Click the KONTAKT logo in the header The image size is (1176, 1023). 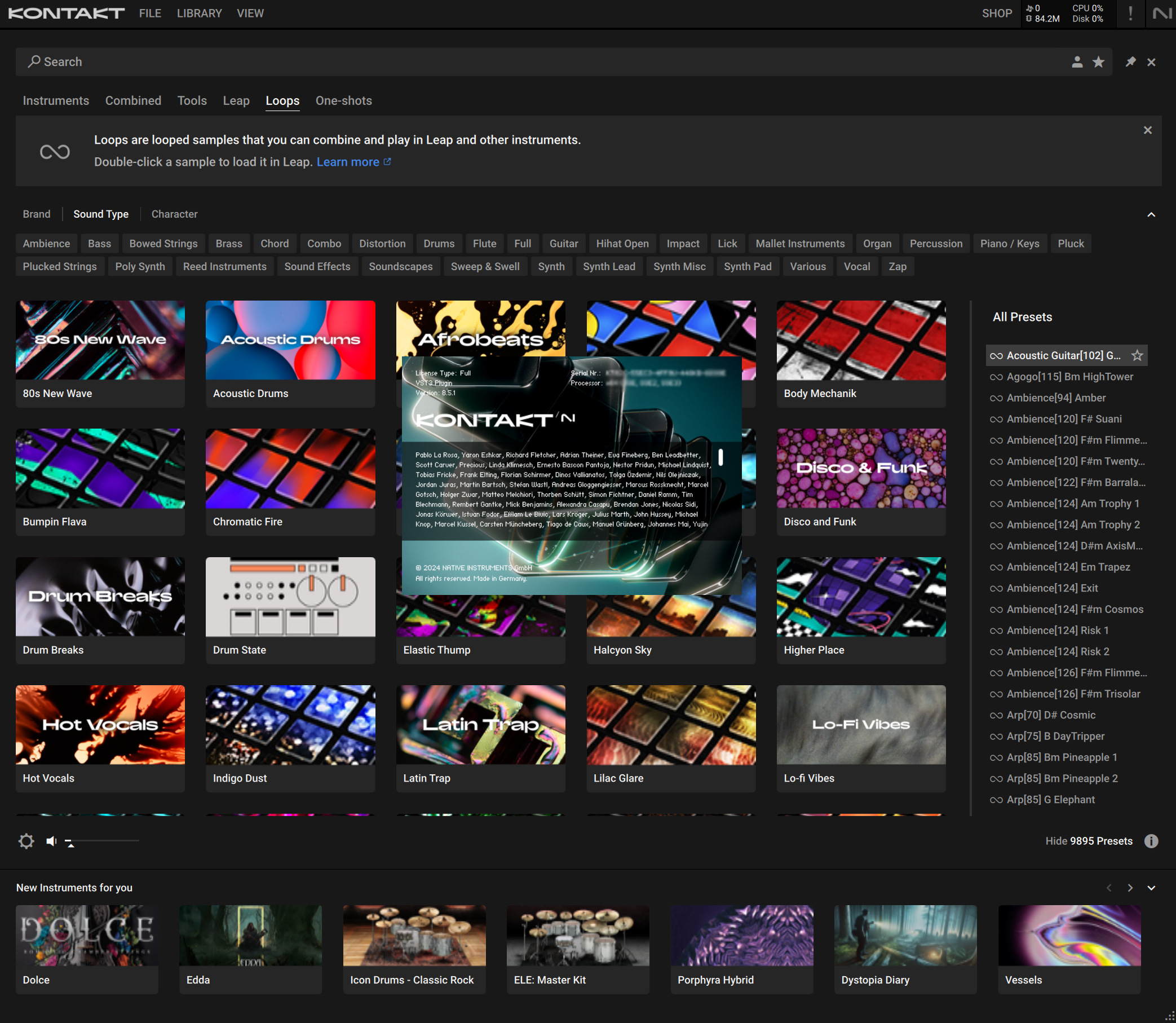coord(66,13)
